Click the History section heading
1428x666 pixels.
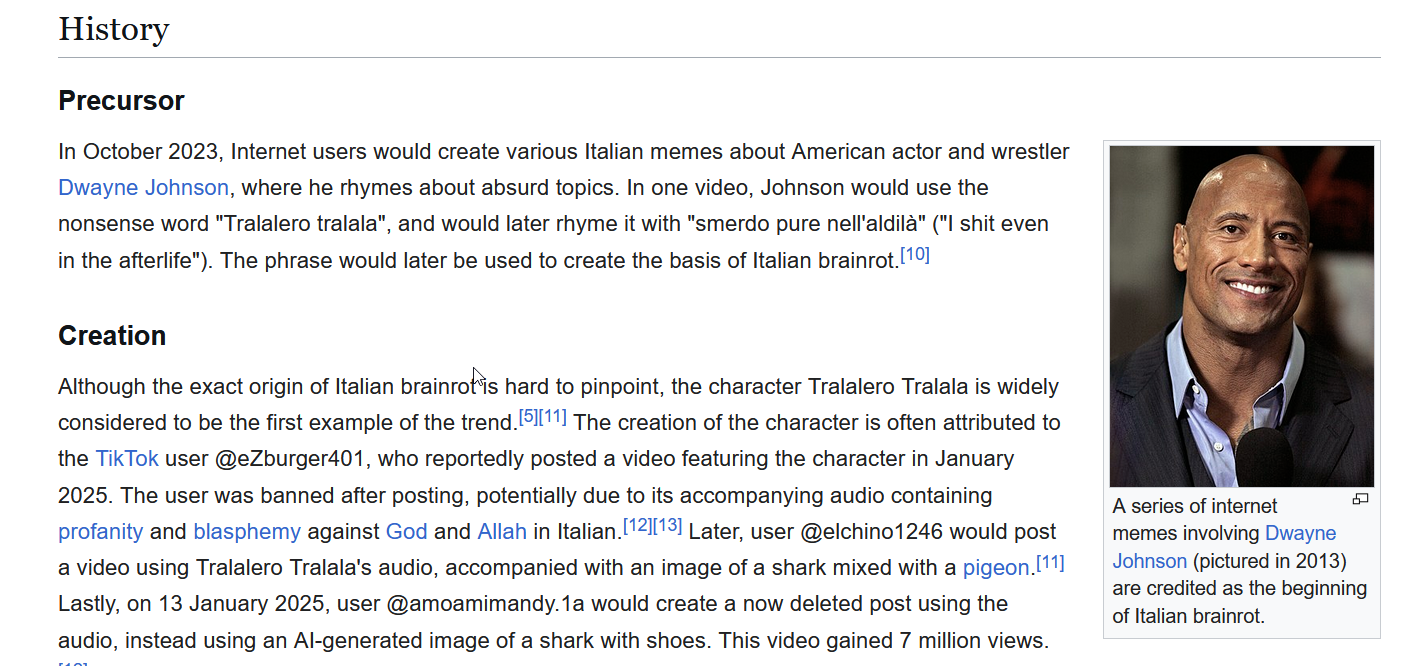[113, 29]
